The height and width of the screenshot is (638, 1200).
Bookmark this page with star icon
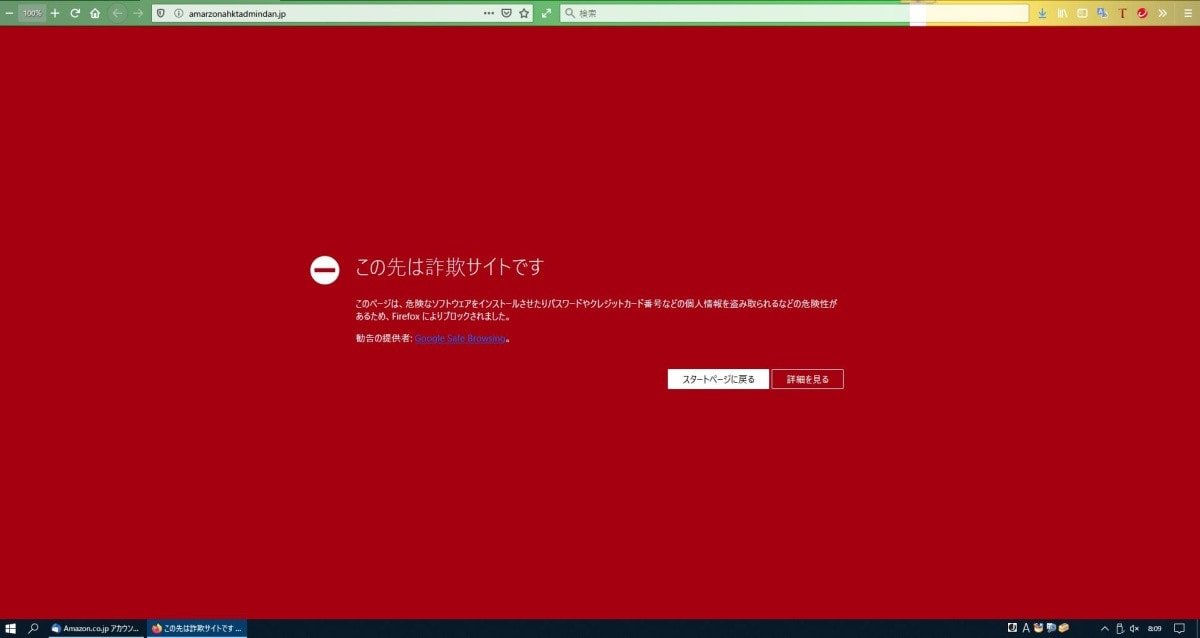click(524, 13)
